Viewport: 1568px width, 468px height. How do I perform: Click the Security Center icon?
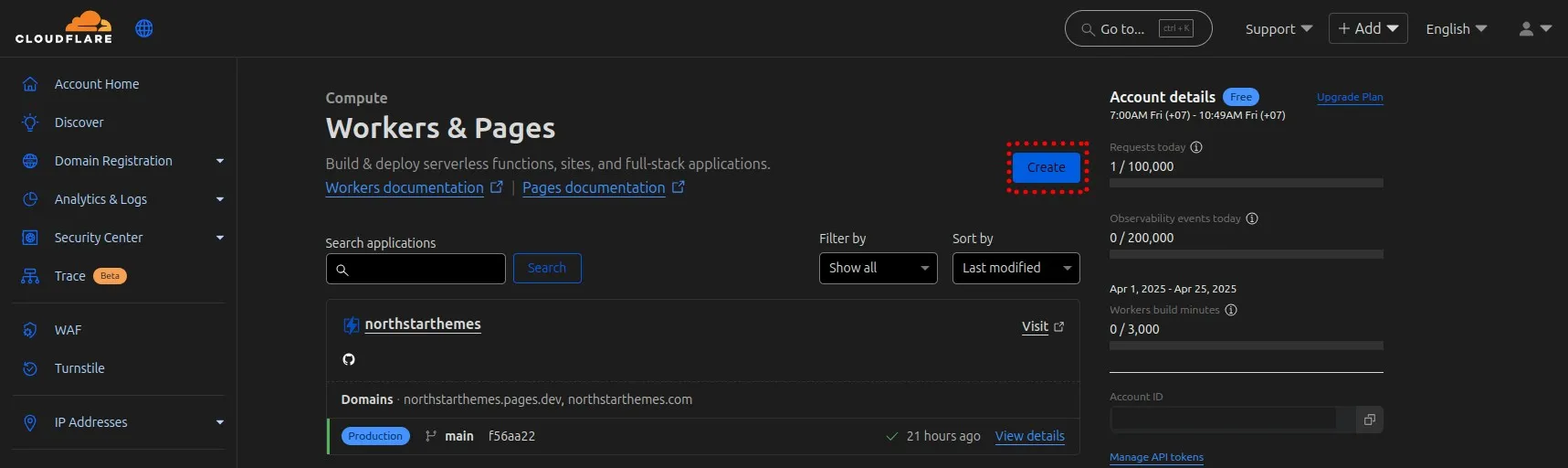pos(30,238)
